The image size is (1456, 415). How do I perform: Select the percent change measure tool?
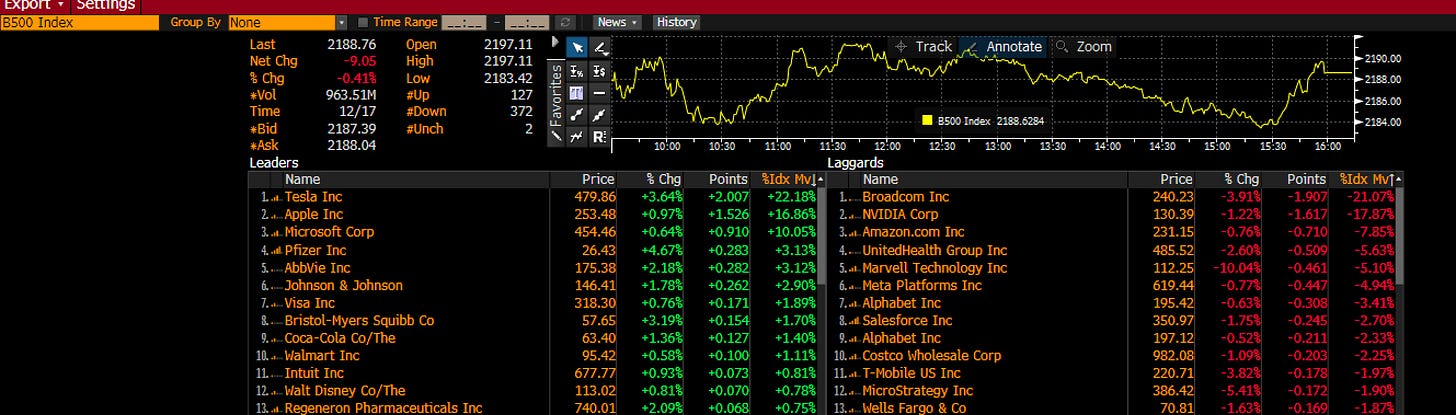point(577,71)
